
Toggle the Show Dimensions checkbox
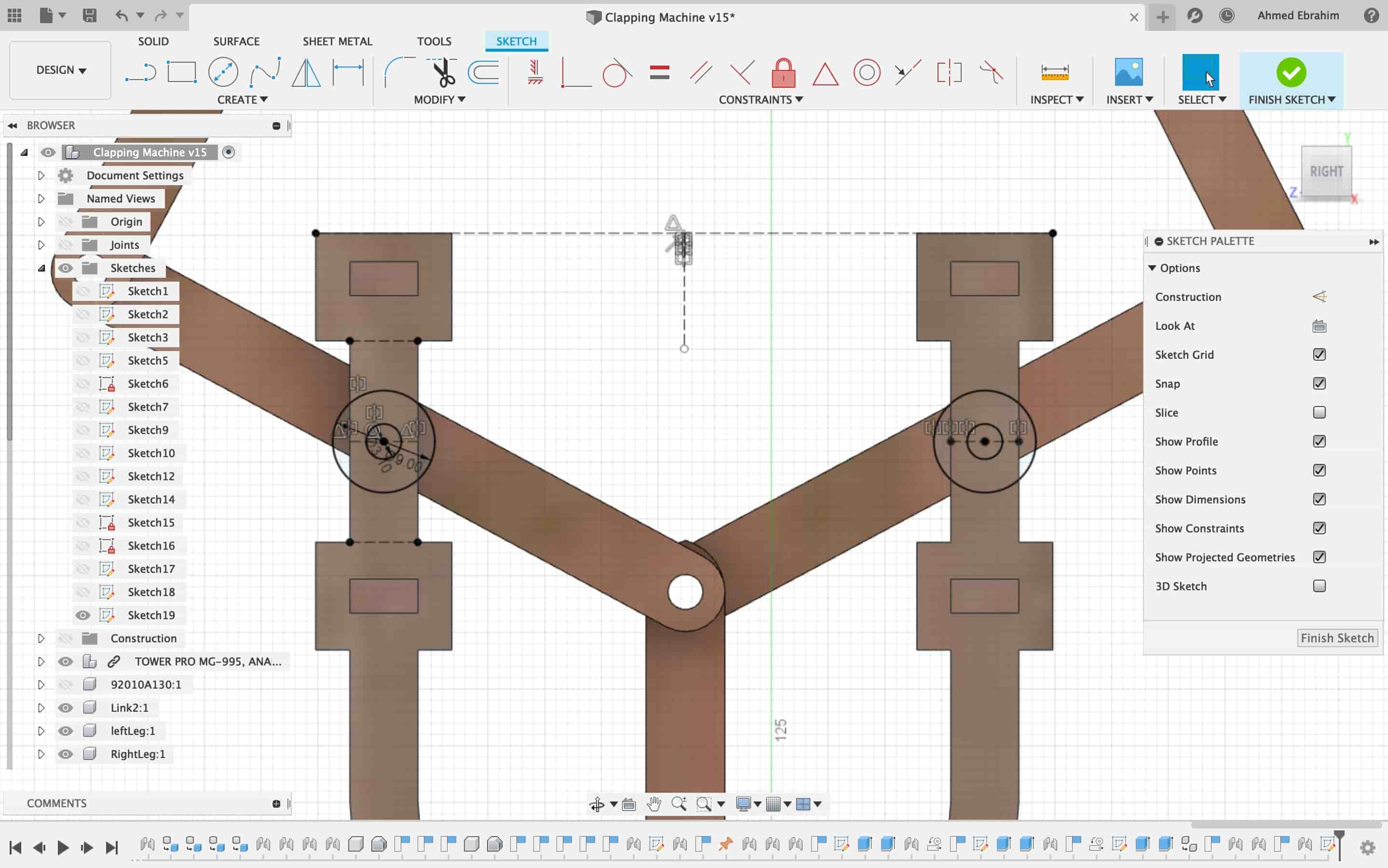pyautogui.click(x=1319, y=499)
